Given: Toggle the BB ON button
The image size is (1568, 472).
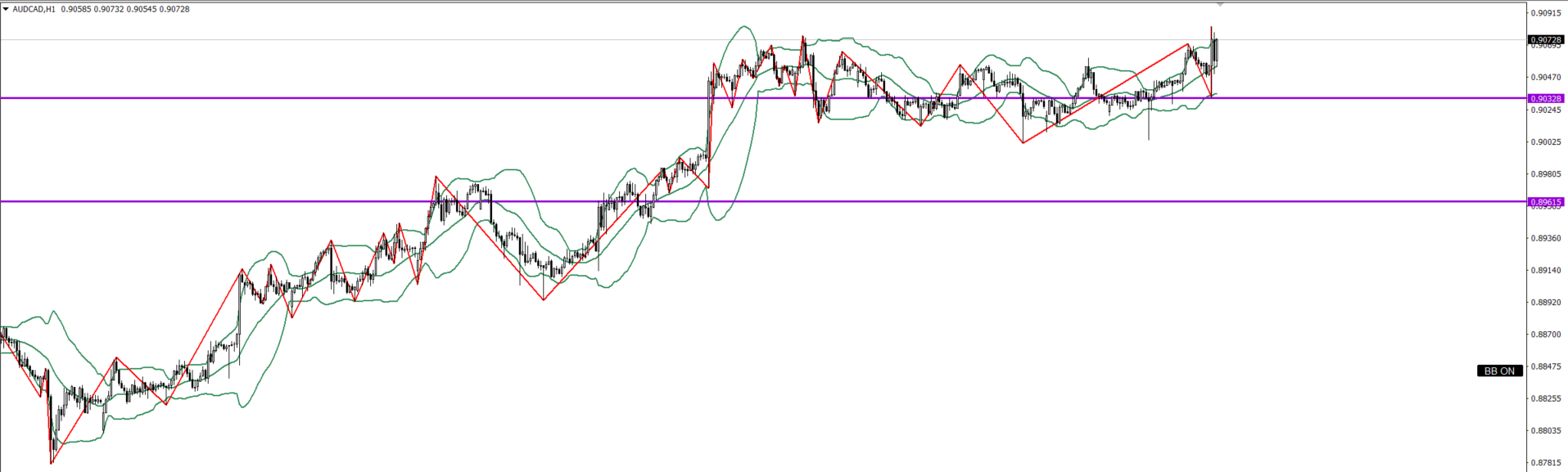Looking at the screenshot, I should pyautogui.click(x=1499, y=371).
